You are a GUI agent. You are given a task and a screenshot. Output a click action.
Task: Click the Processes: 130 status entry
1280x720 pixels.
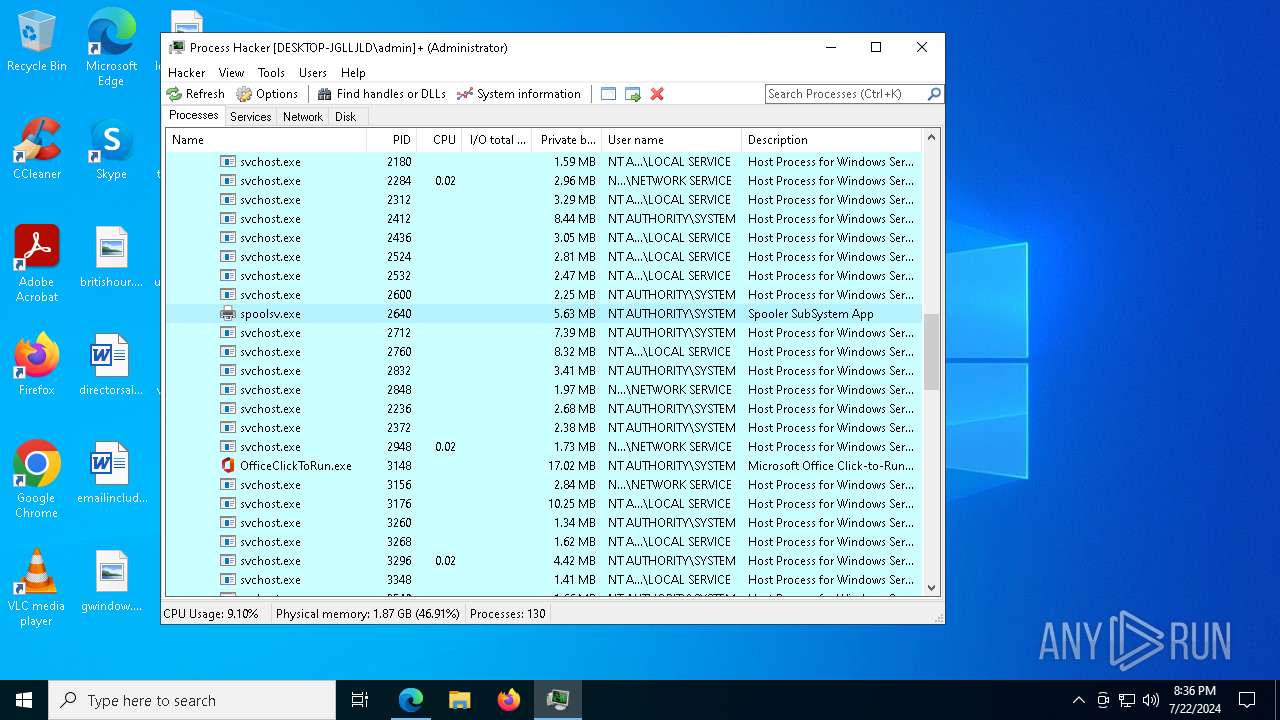coord(508,614)
